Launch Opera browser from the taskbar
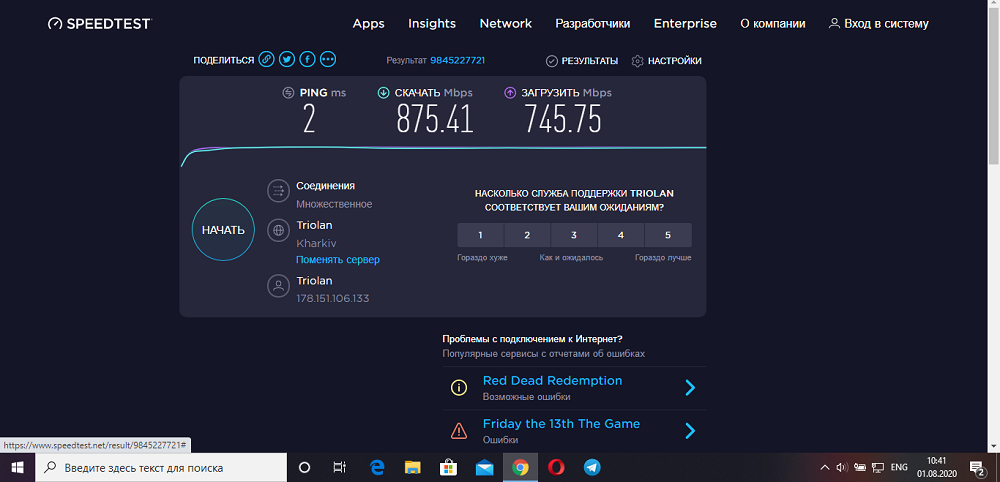 [555, 467]
